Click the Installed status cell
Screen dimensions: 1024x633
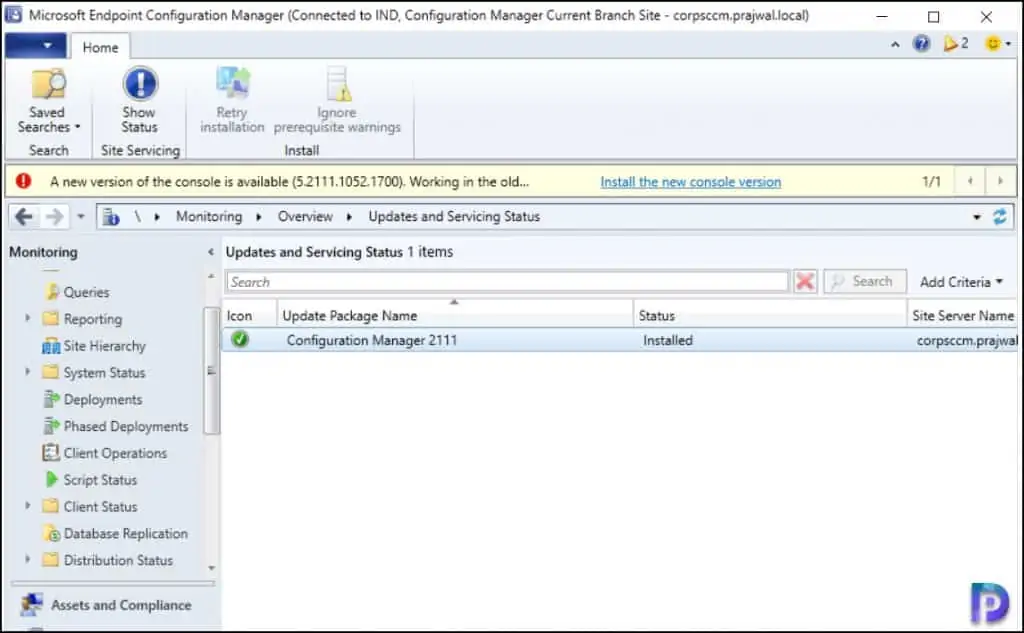(667, 340)
